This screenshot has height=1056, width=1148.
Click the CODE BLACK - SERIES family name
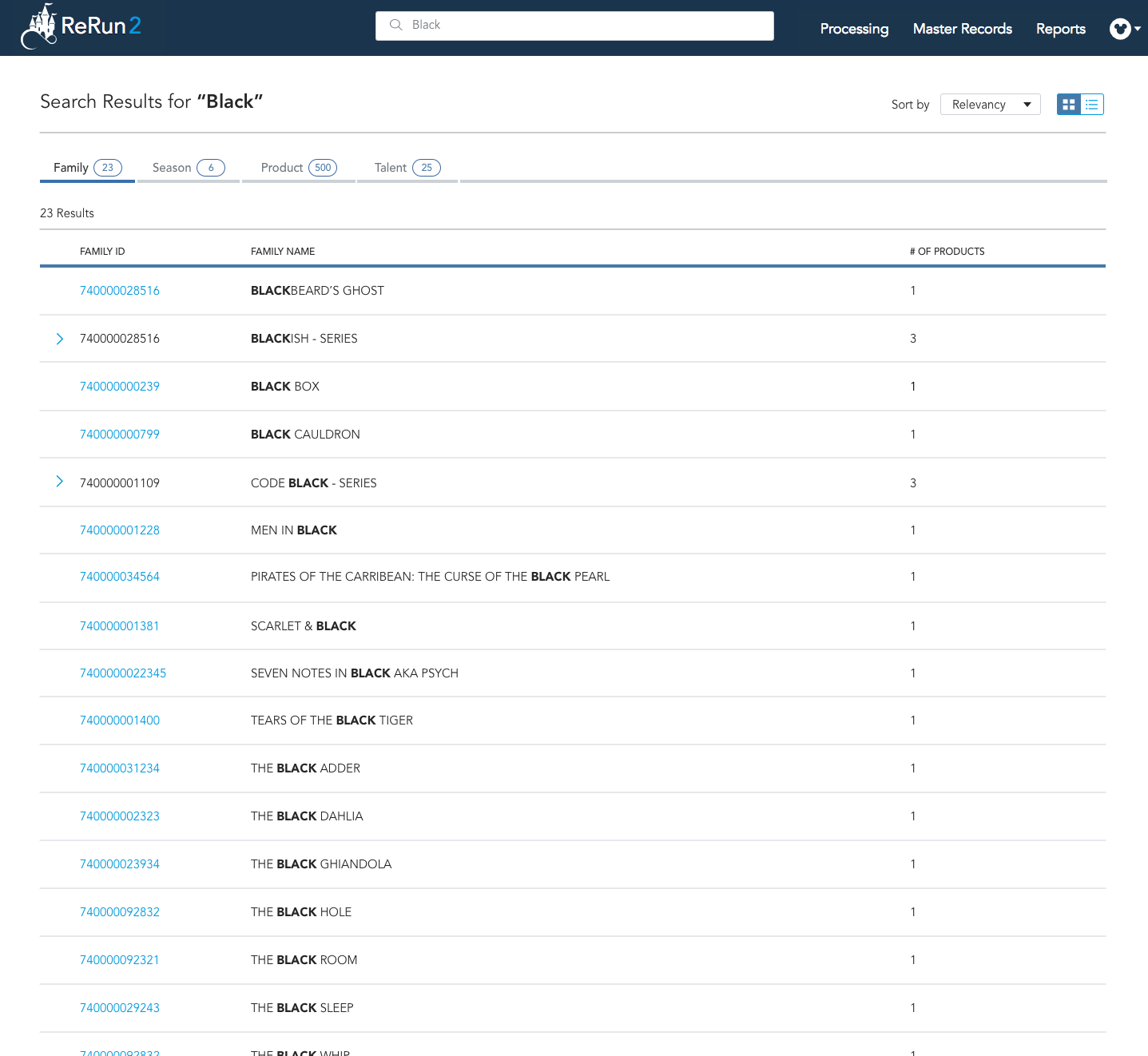(314, 483)
